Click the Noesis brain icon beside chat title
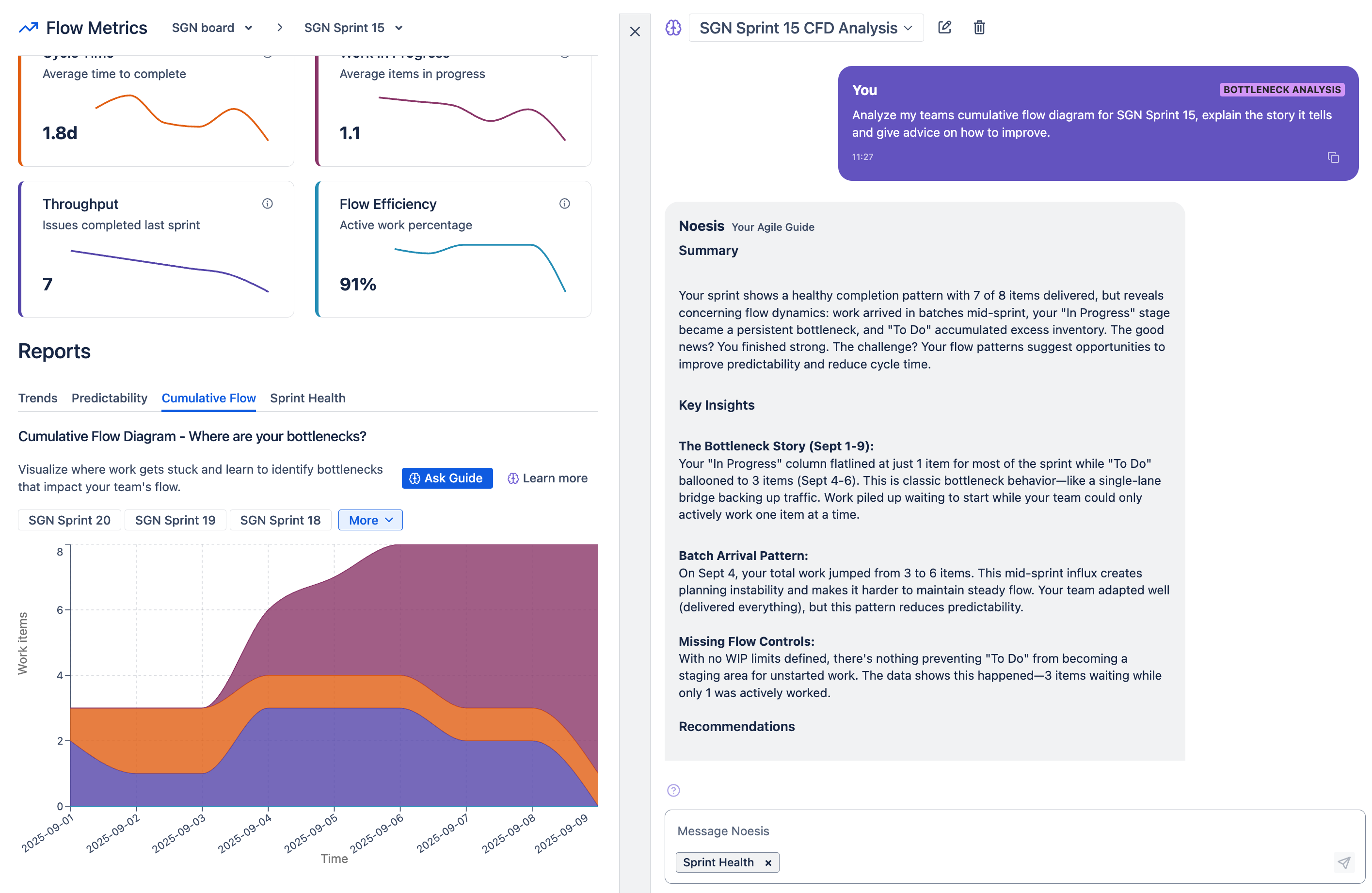1372x893 pixels. coord(673,28)
